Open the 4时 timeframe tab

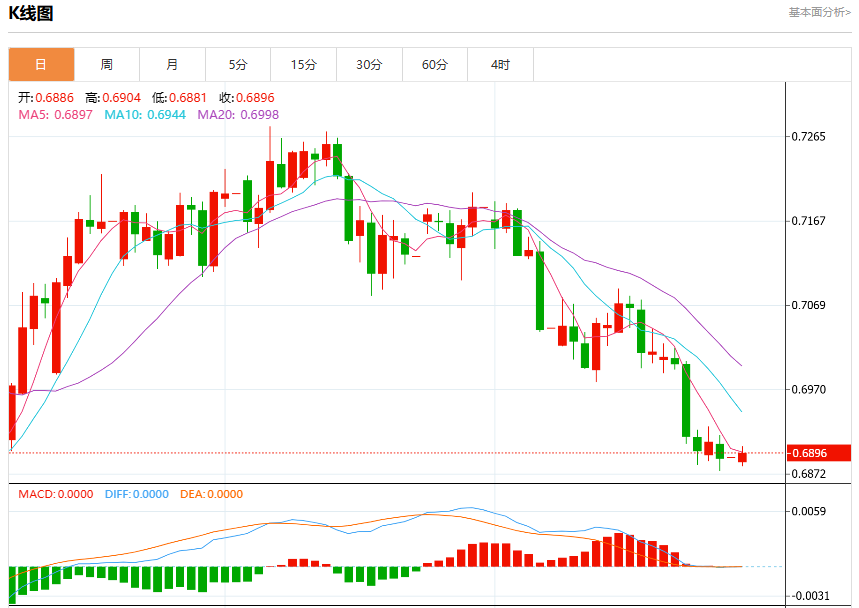500,65
